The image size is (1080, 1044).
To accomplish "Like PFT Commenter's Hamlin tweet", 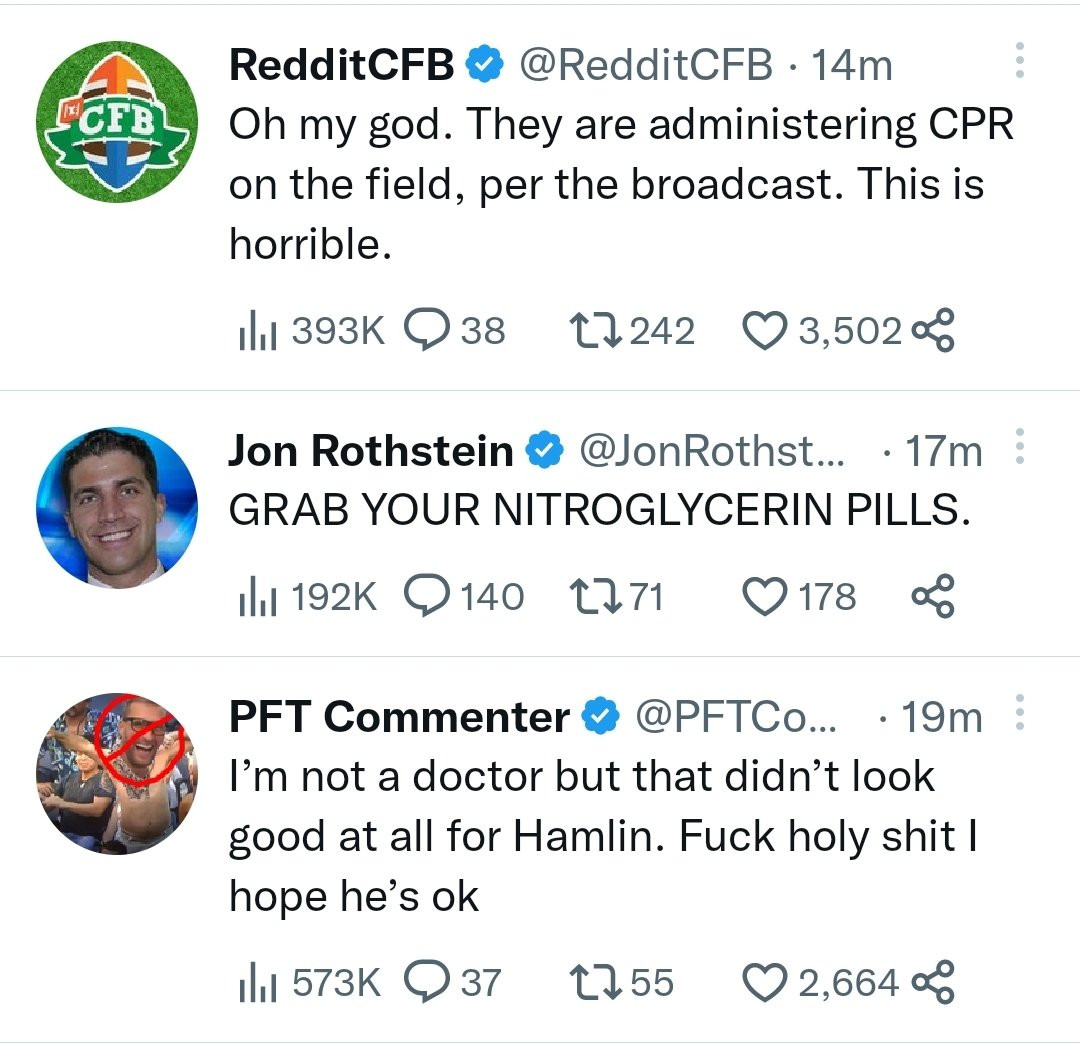I will click(766, 982).
